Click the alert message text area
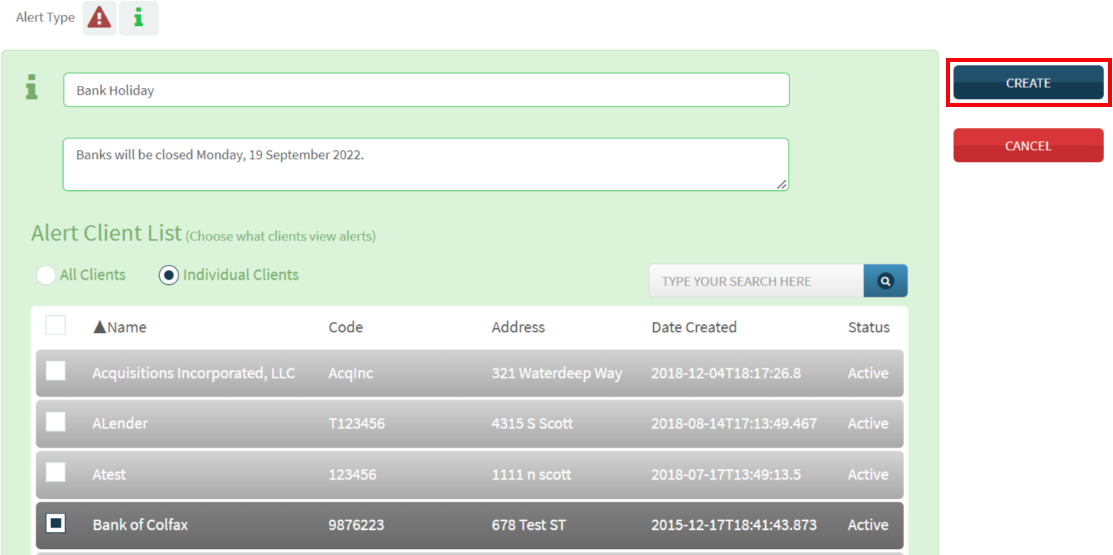Screen dimensions: 1113x555 tap(426, 165)
